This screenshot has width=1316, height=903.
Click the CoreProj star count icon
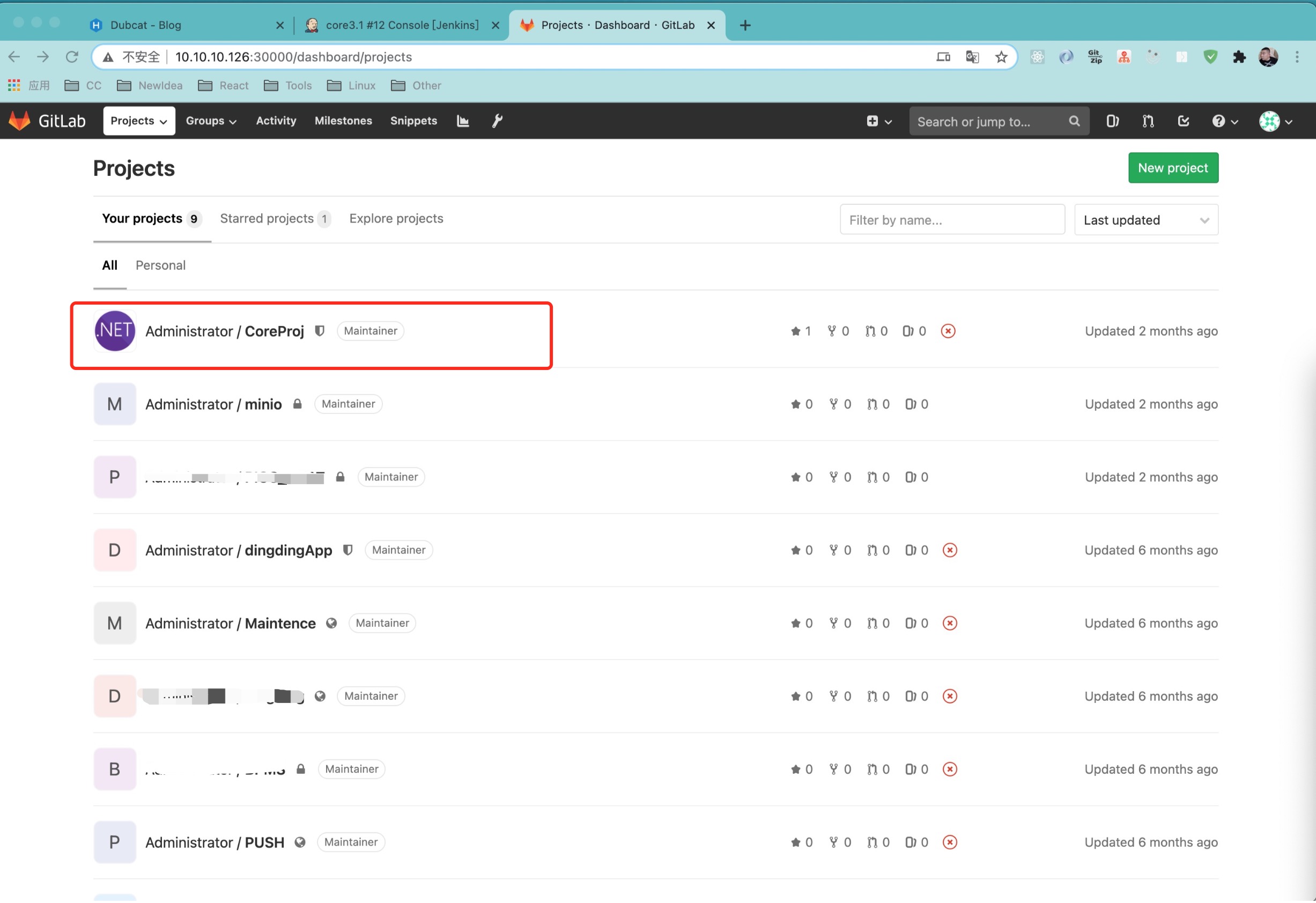click(x=795, y=331)
